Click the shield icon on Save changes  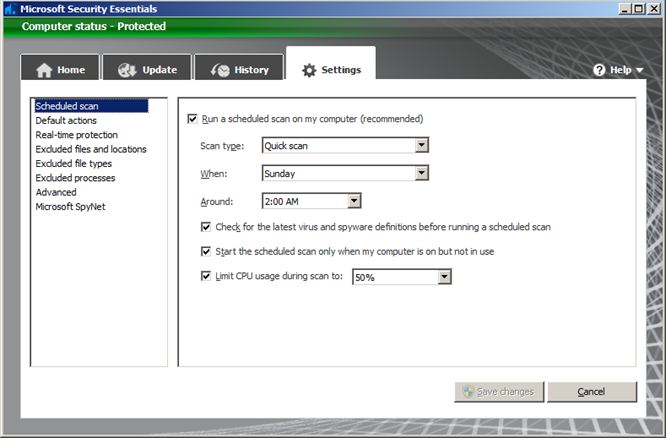469,392
